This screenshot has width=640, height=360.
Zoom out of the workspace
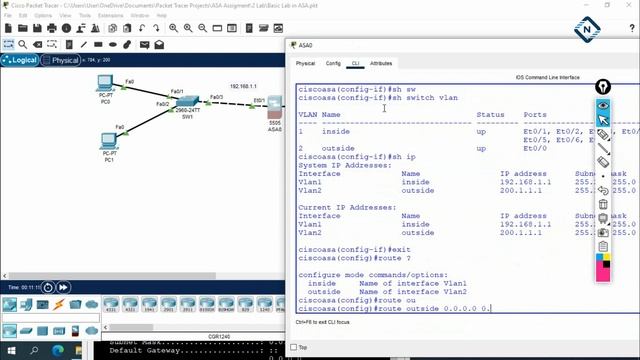[x=202, y=28]
